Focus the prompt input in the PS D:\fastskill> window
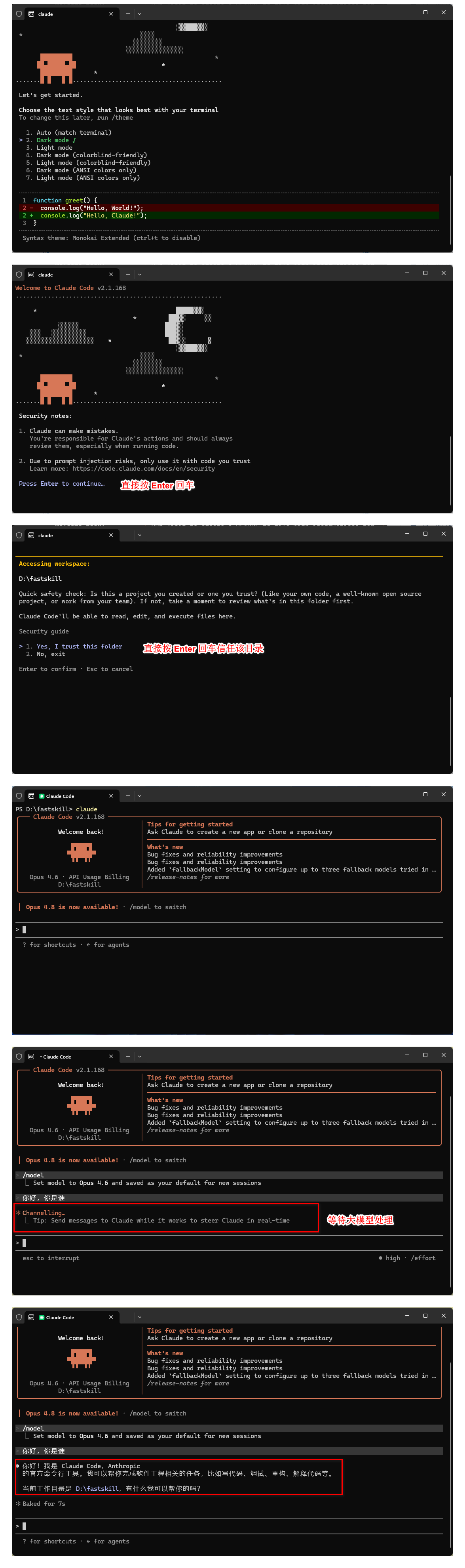465x1568 pixels. (x=230, y=929)
